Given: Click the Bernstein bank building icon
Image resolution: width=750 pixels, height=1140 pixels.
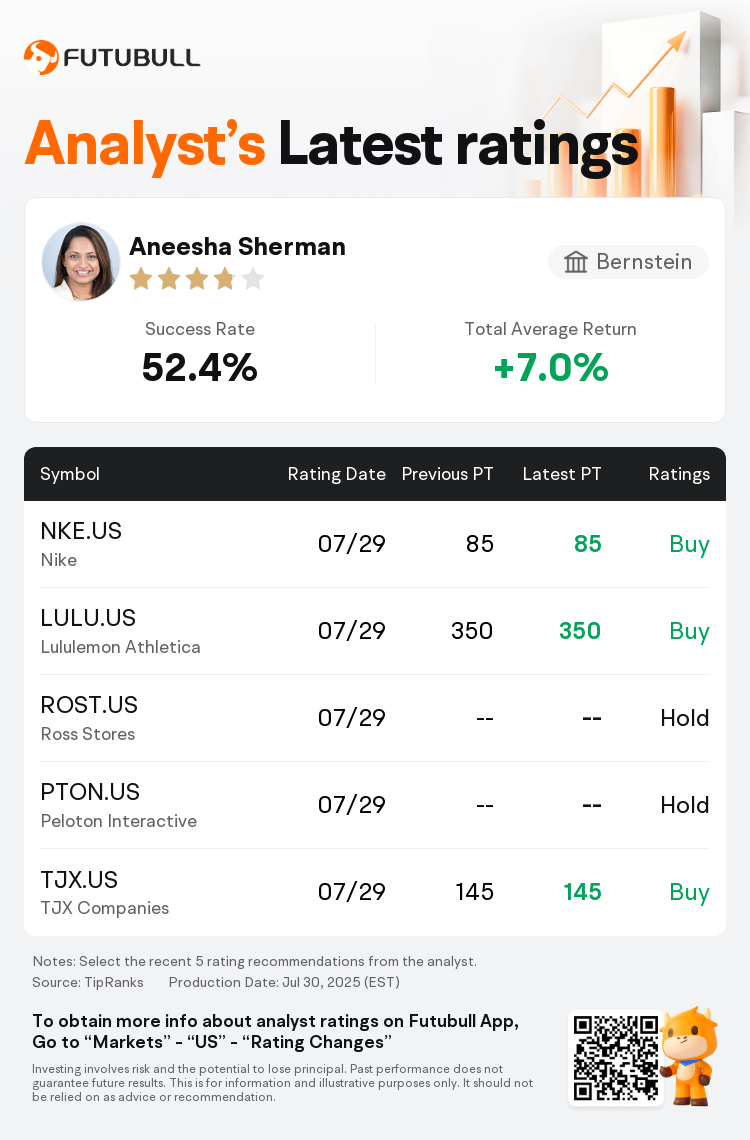Looking at the screenshot, I should pos(576,262).
